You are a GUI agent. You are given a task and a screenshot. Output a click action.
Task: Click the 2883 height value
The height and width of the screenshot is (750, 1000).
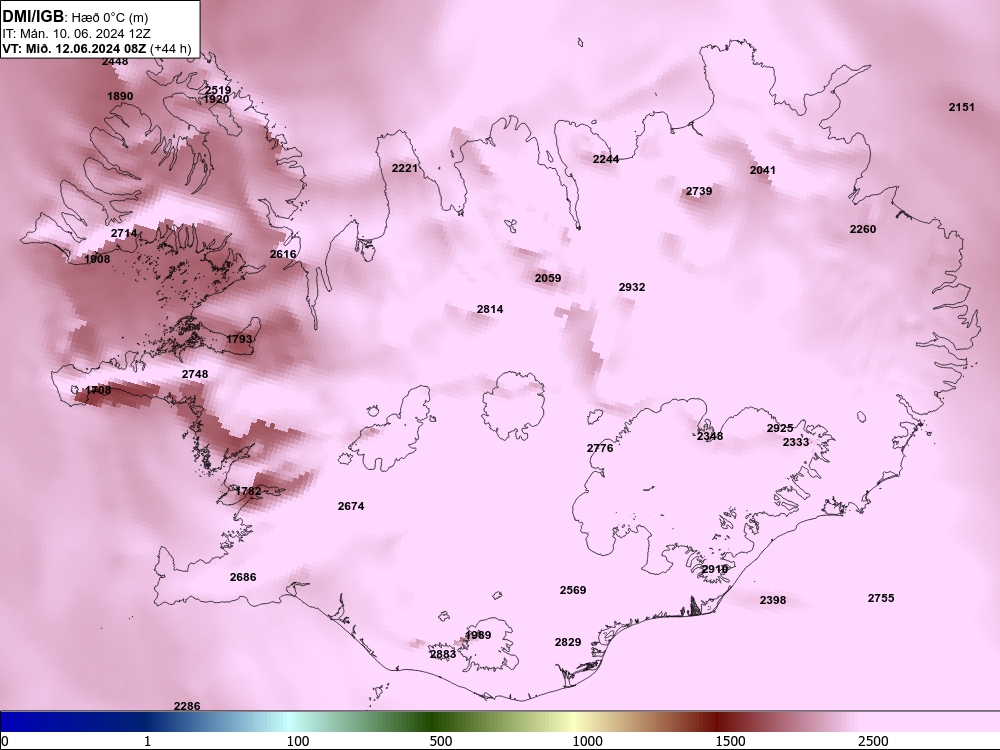pos(443,654)
